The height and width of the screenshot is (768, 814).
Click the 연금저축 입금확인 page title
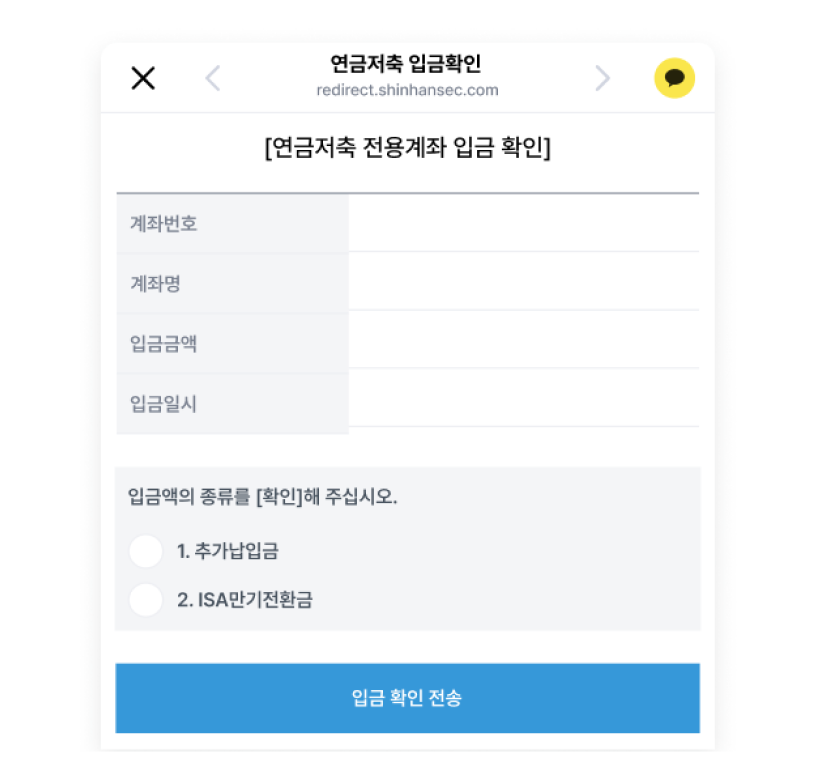pyautogui.click(x=406, y=65)
